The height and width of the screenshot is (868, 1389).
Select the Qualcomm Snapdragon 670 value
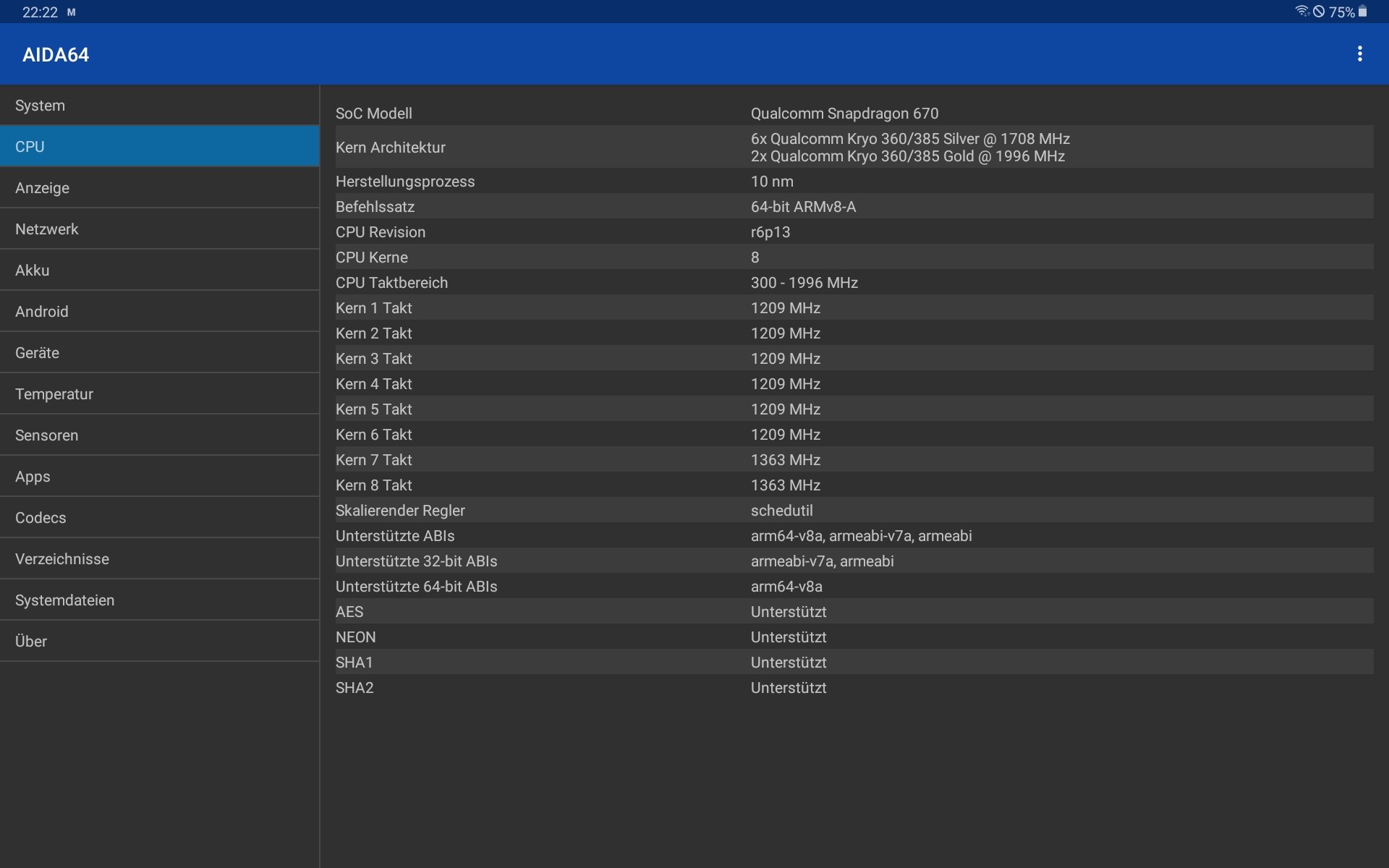tap(844, 114)
